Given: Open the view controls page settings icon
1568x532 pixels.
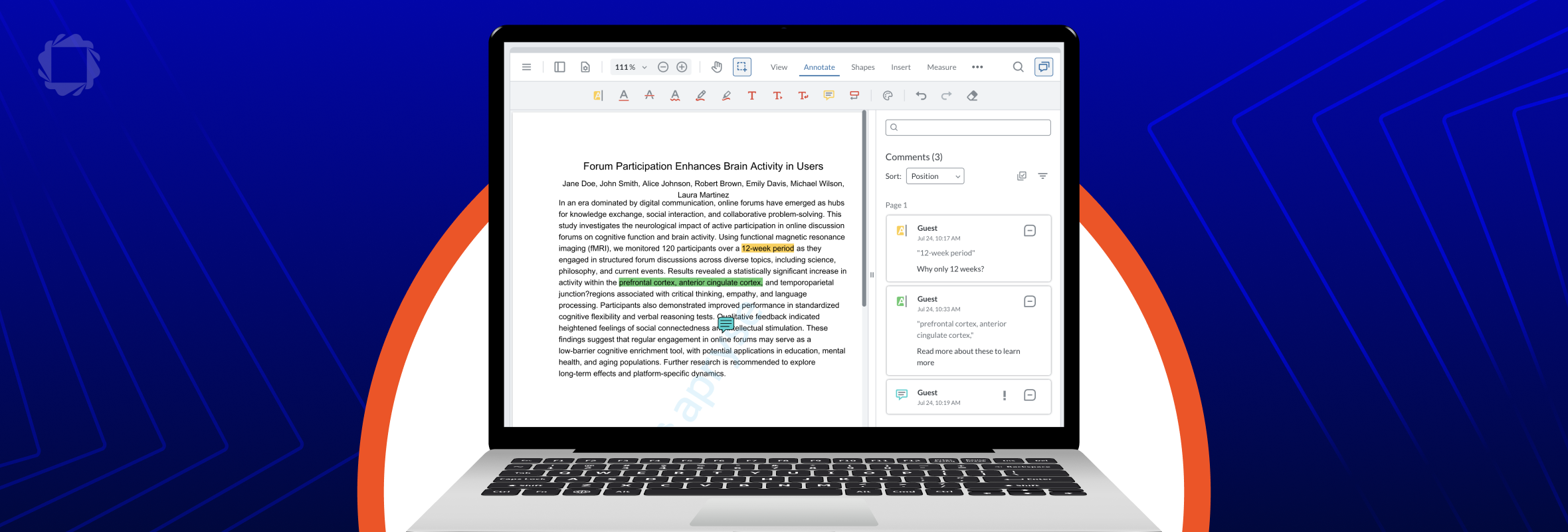Looking at the screenshot, I should 585,67.
